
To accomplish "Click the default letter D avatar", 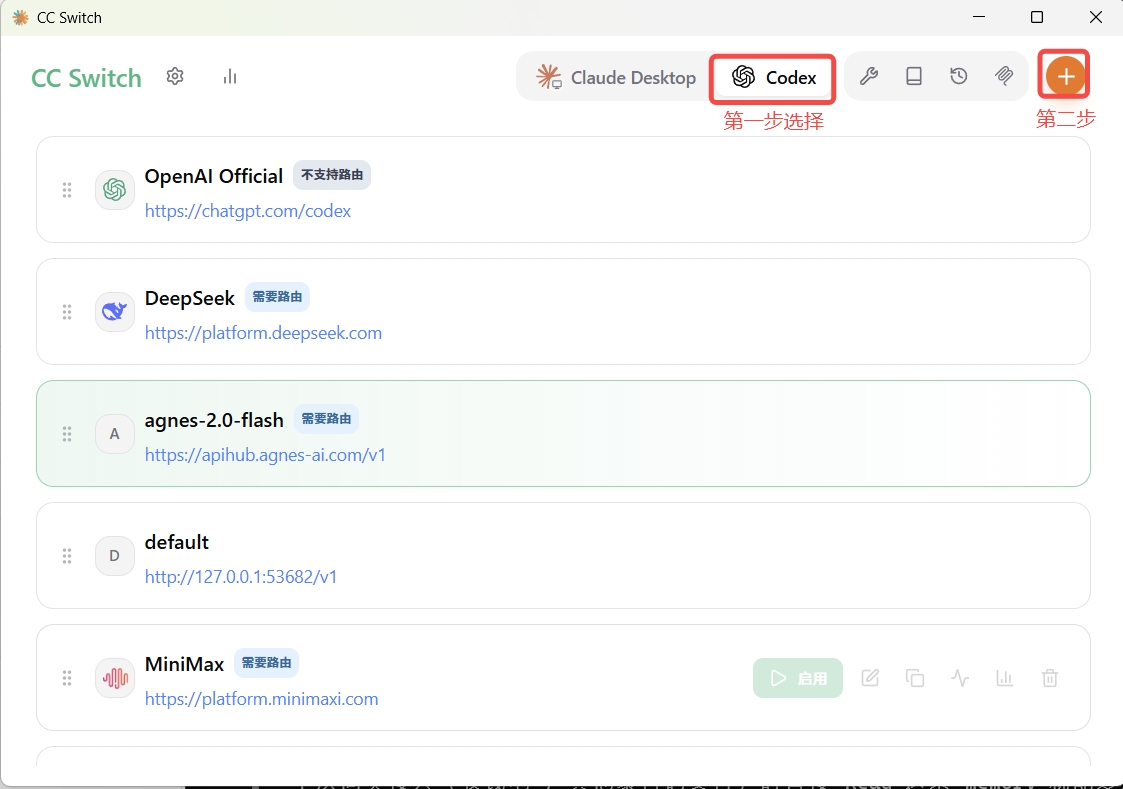I will pyautogui.click(x=115, y=556).
